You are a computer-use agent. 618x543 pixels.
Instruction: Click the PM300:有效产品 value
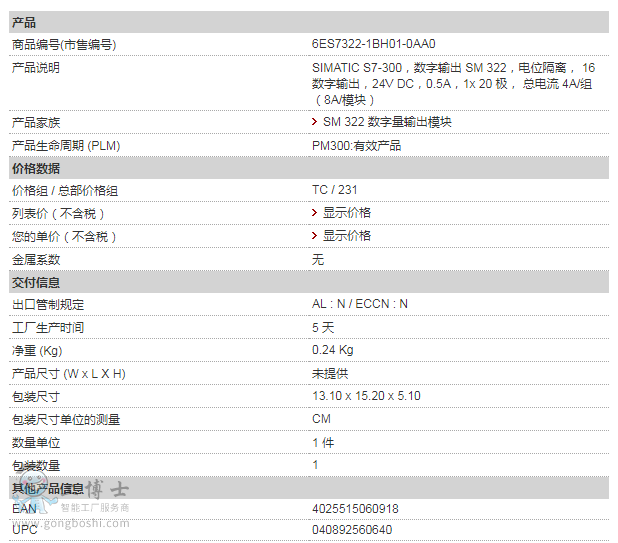(x=356, y=146)
